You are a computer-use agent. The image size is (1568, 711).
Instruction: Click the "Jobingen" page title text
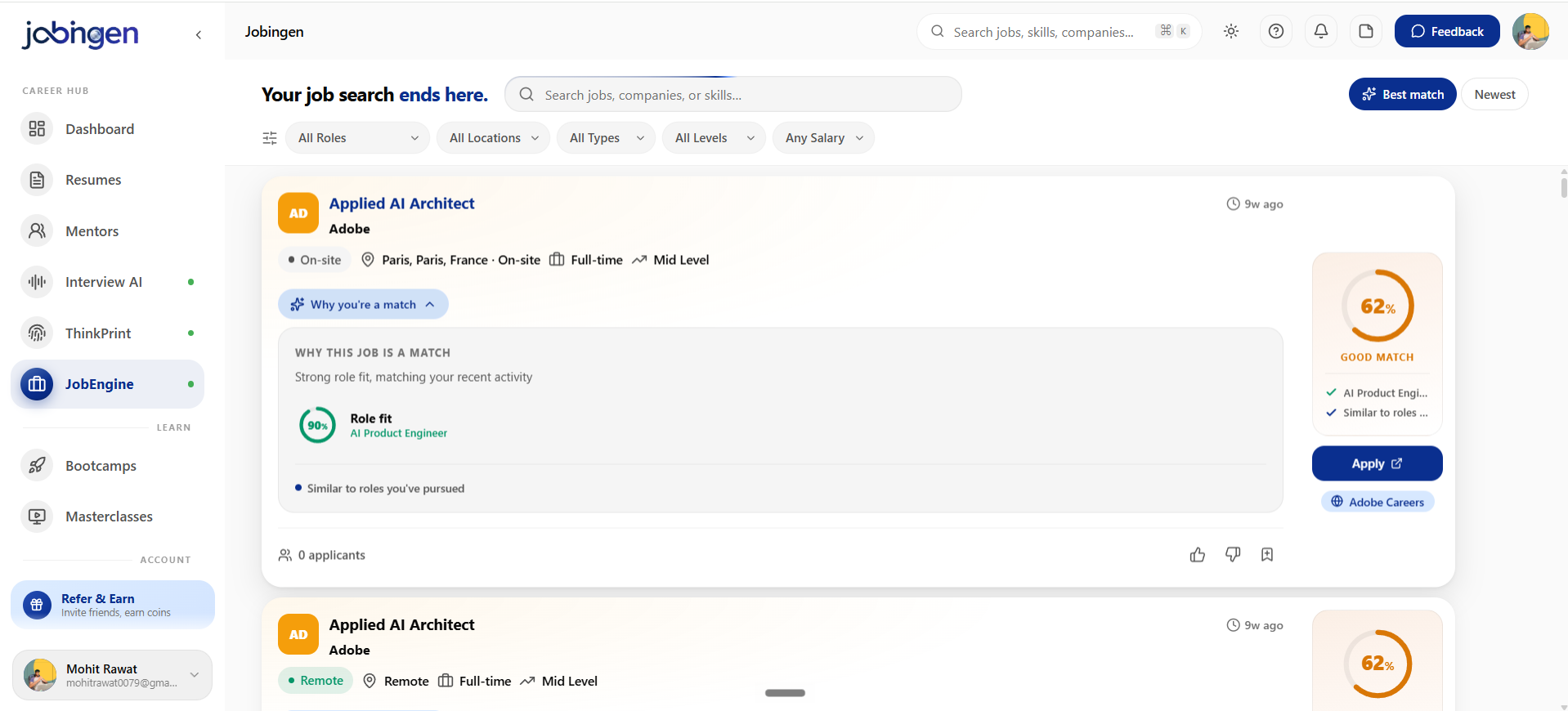(274, 32)
